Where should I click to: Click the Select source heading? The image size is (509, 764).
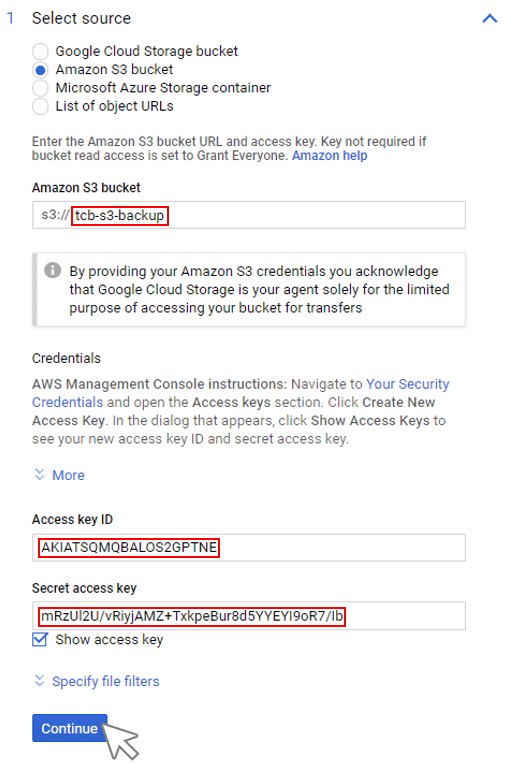point(81,19)
